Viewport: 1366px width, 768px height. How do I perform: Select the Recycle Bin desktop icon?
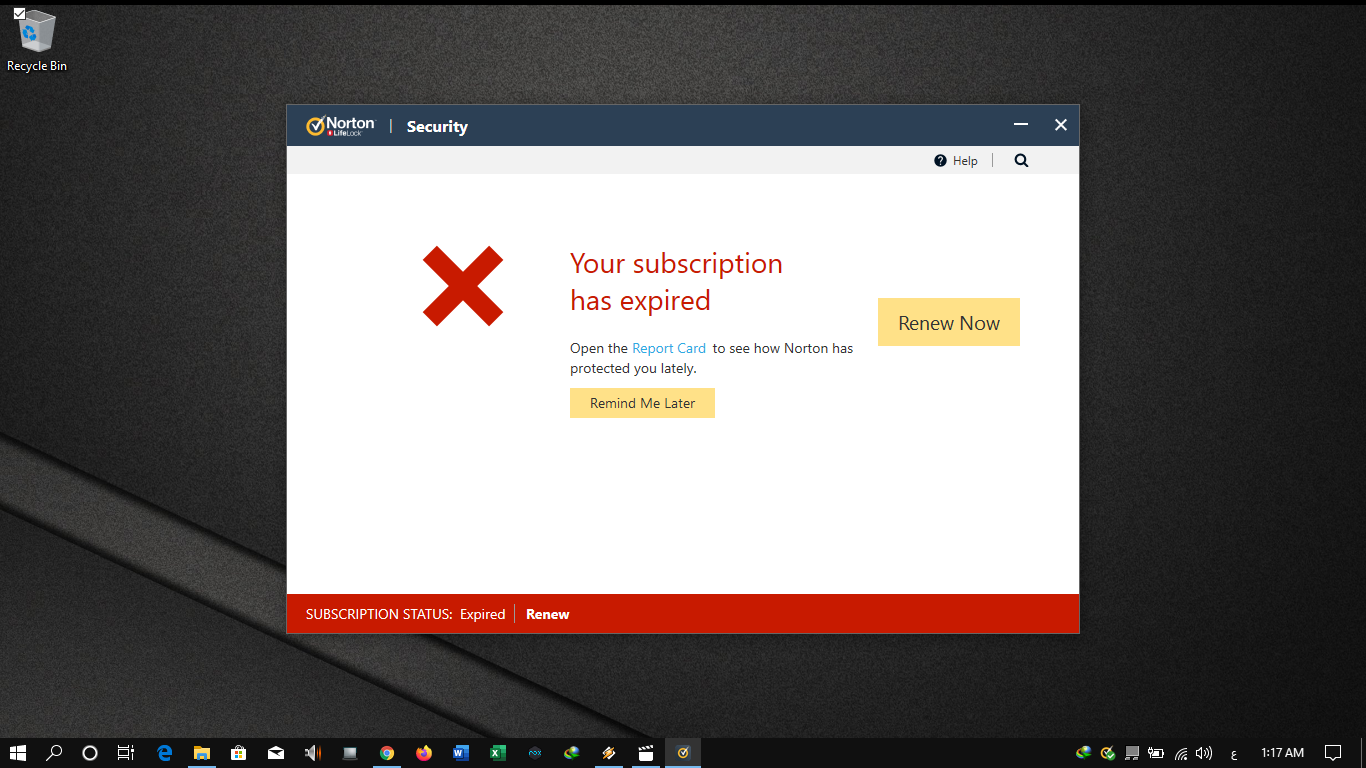37,40
